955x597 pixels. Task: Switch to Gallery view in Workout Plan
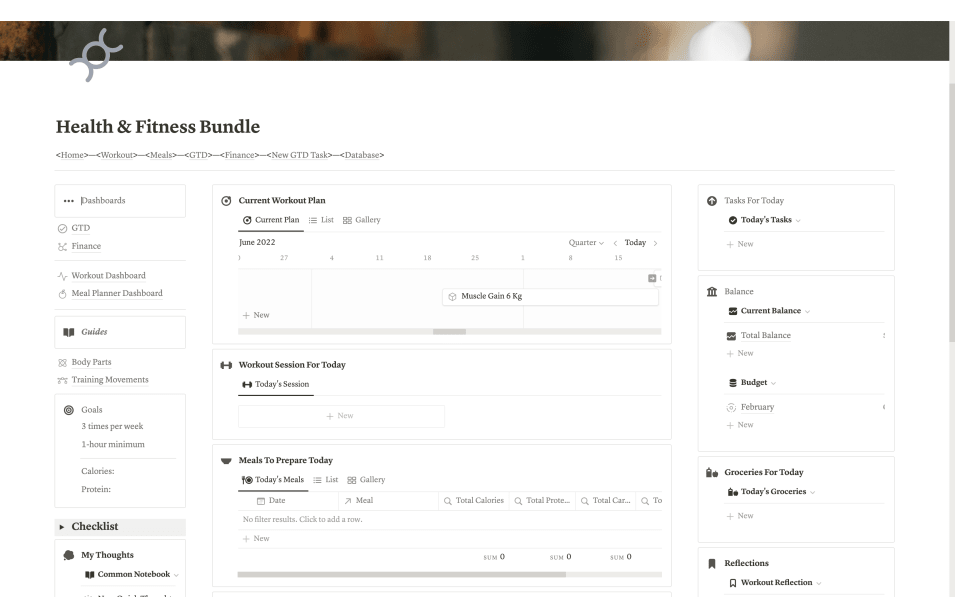point(362,220)
